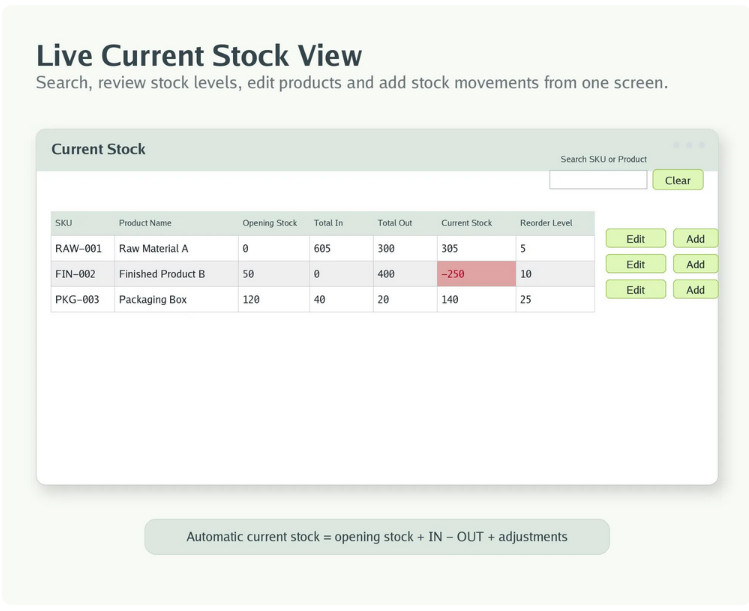Click the FIN-002 SKU cell
This screenshot has height=611, width=749.
83,274
